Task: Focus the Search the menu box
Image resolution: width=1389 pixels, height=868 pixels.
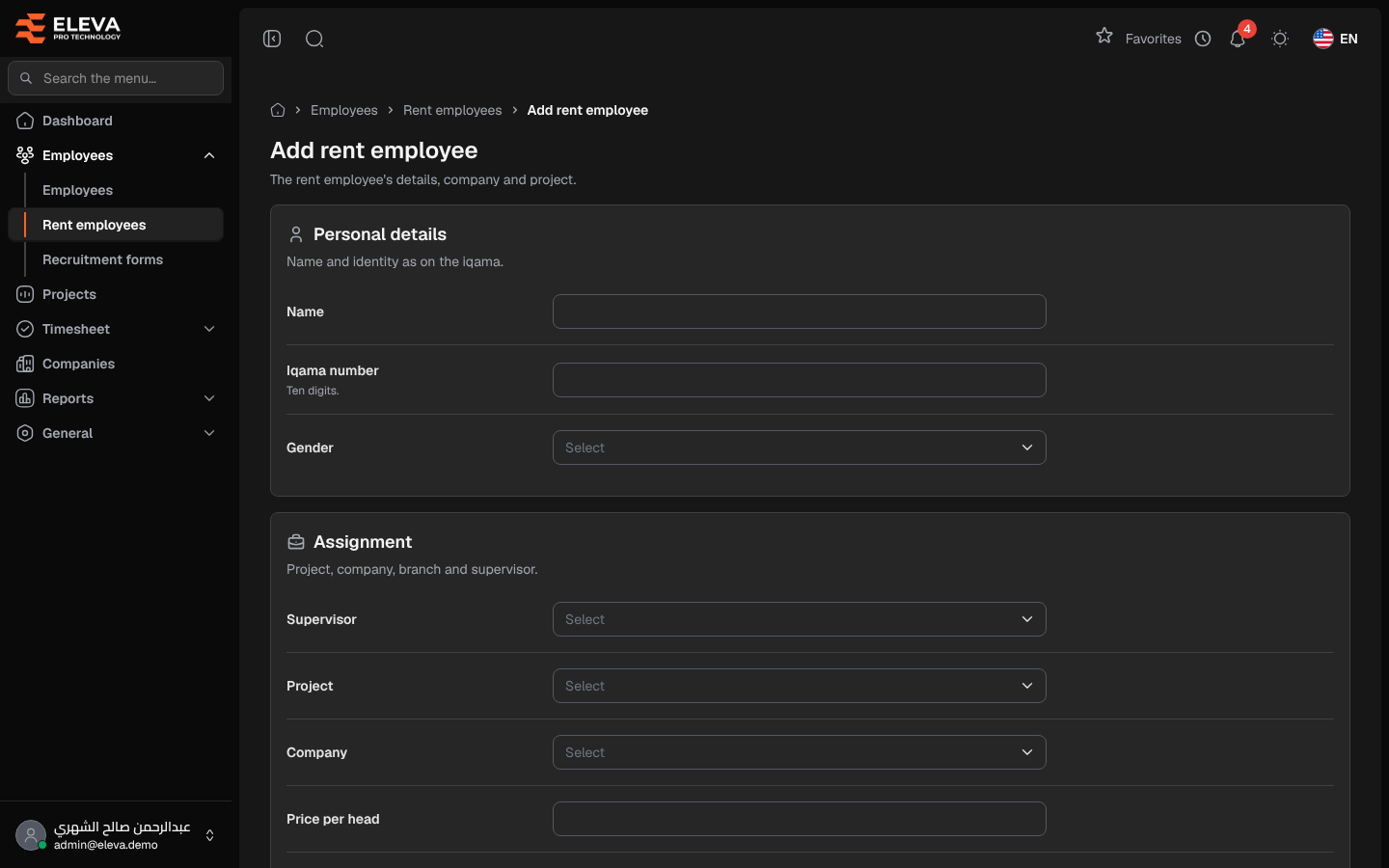Action: [x=116, y=78]
